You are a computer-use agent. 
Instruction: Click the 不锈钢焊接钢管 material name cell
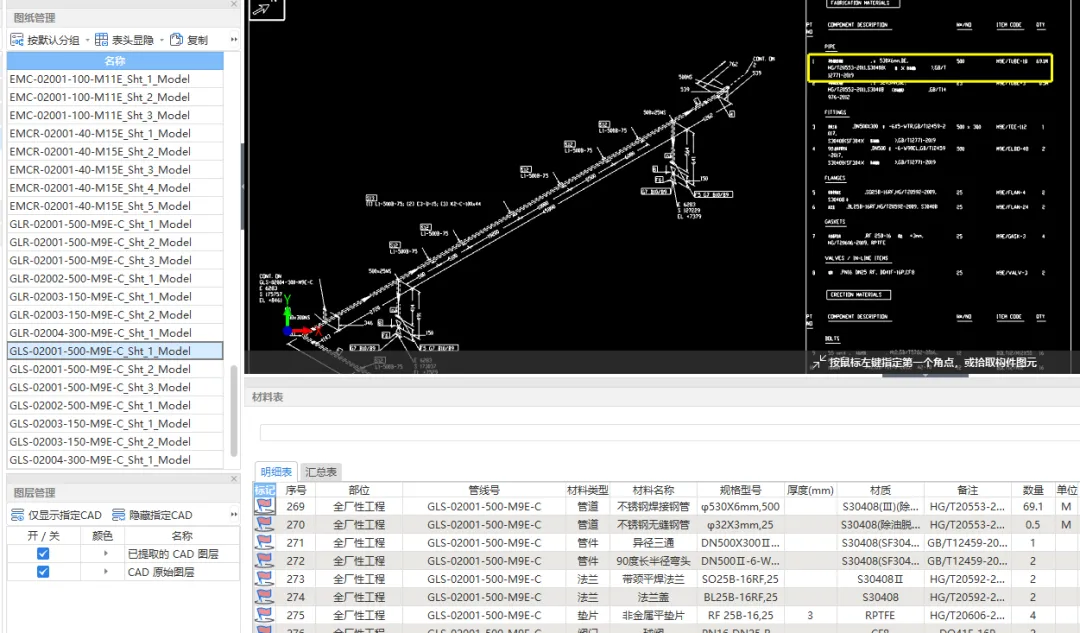pos(653,506)
